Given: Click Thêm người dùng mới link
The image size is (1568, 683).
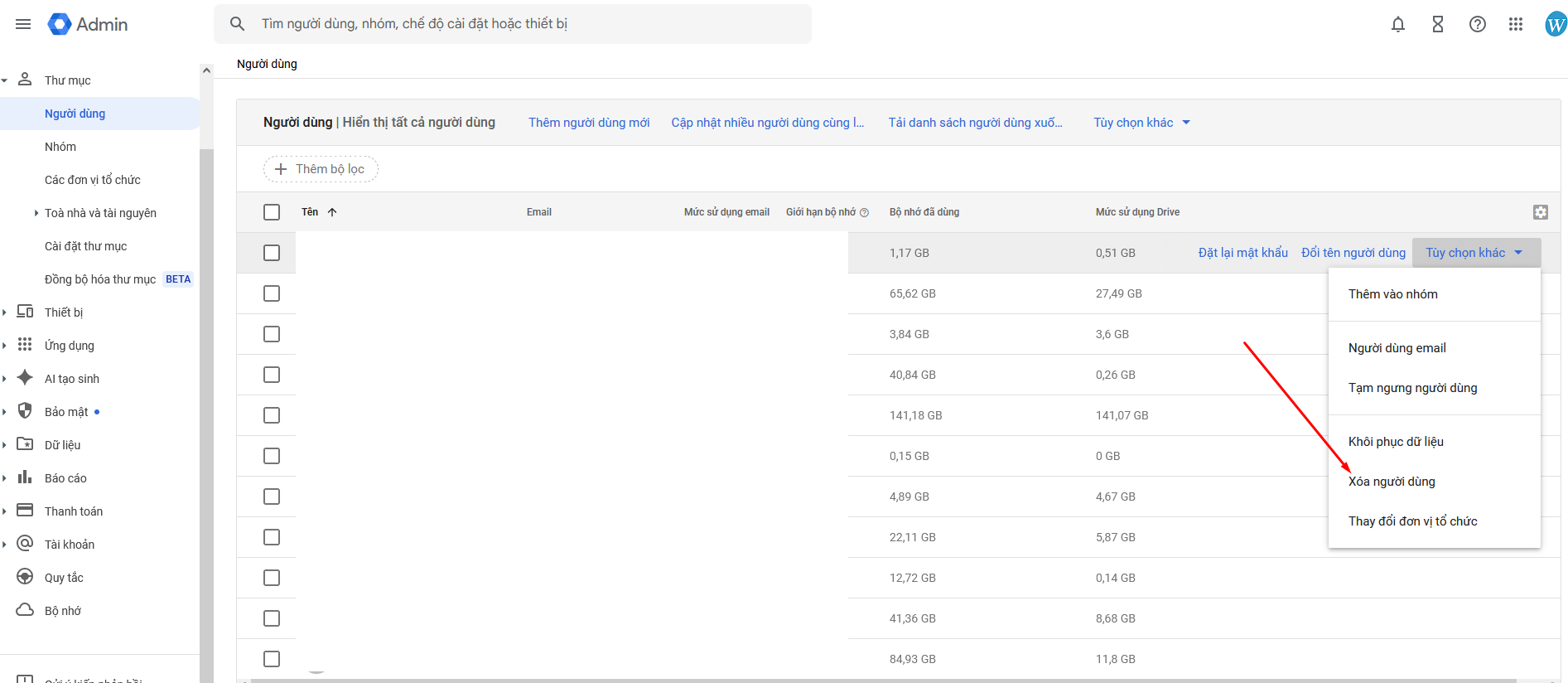Looking at the screenshot, I should (x=589, y=123).
